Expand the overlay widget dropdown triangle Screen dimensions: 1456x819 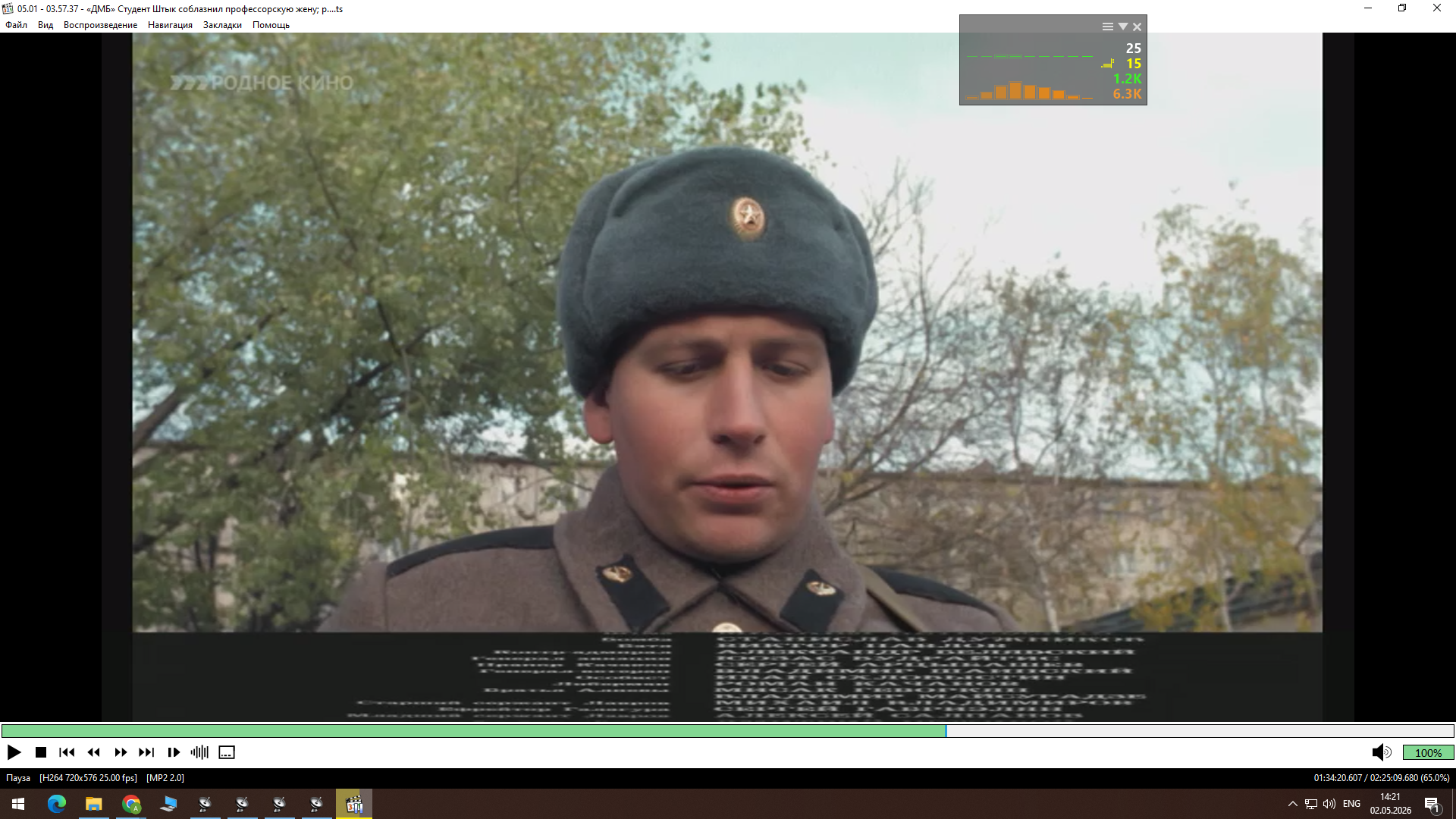[1123, 27]
